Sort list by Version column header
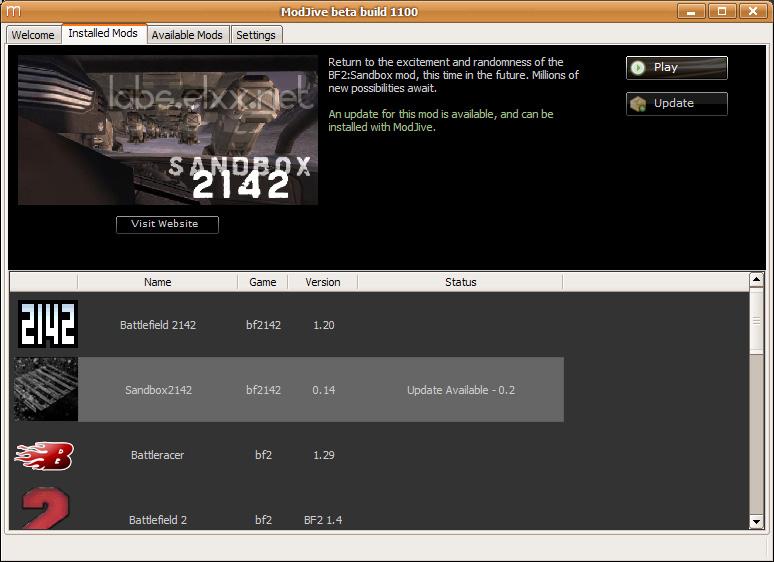The width and height of the screenshot is (774, 562). [x=323, y=282]
